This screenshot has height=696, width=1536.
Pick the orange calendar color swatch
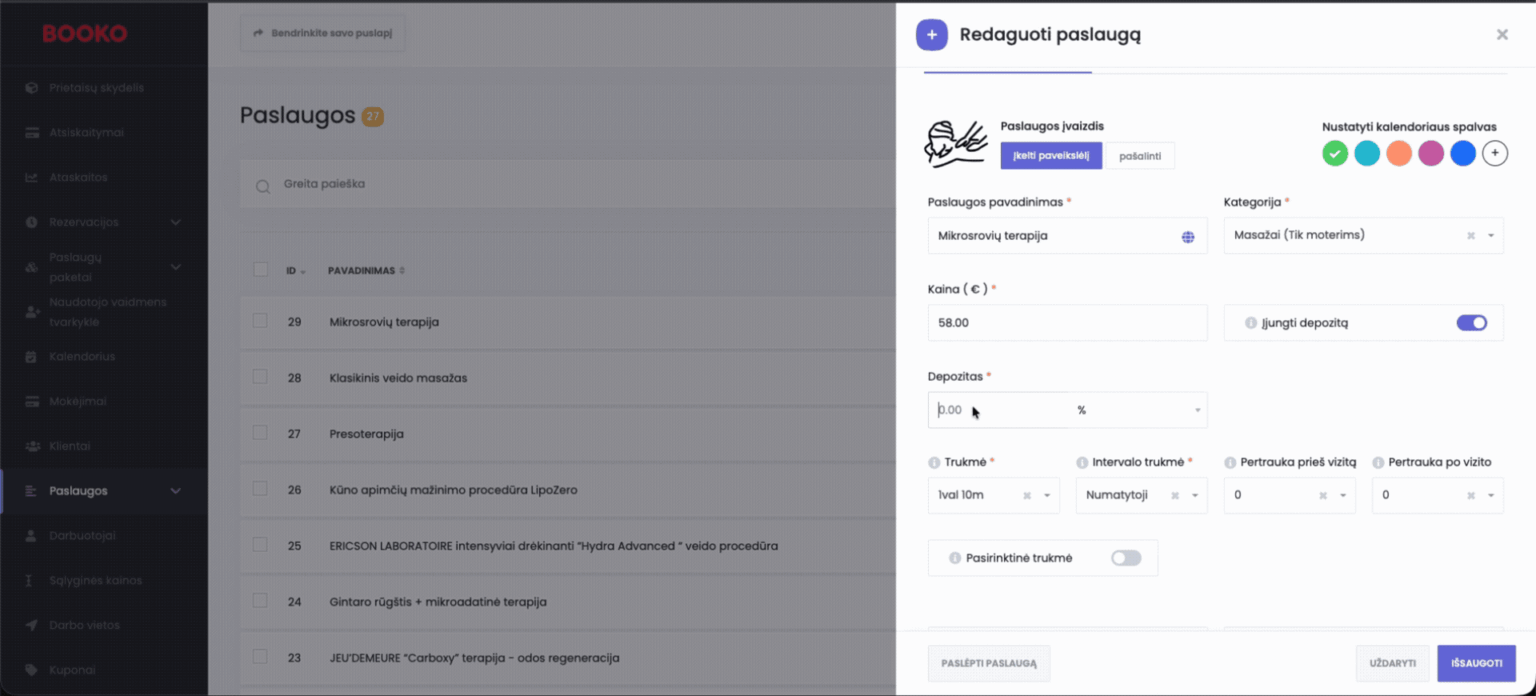point(1398,153)
